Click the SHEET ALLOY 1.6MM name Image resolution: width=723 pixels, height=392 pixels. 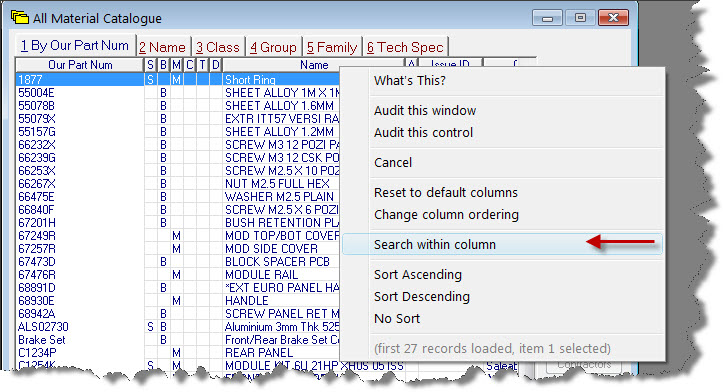tap(279, 106)
